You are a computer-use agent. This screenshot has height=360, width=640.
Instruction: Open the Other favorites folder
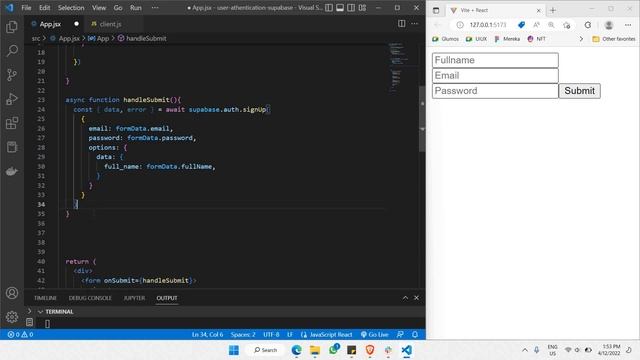(x=614, y=39)
